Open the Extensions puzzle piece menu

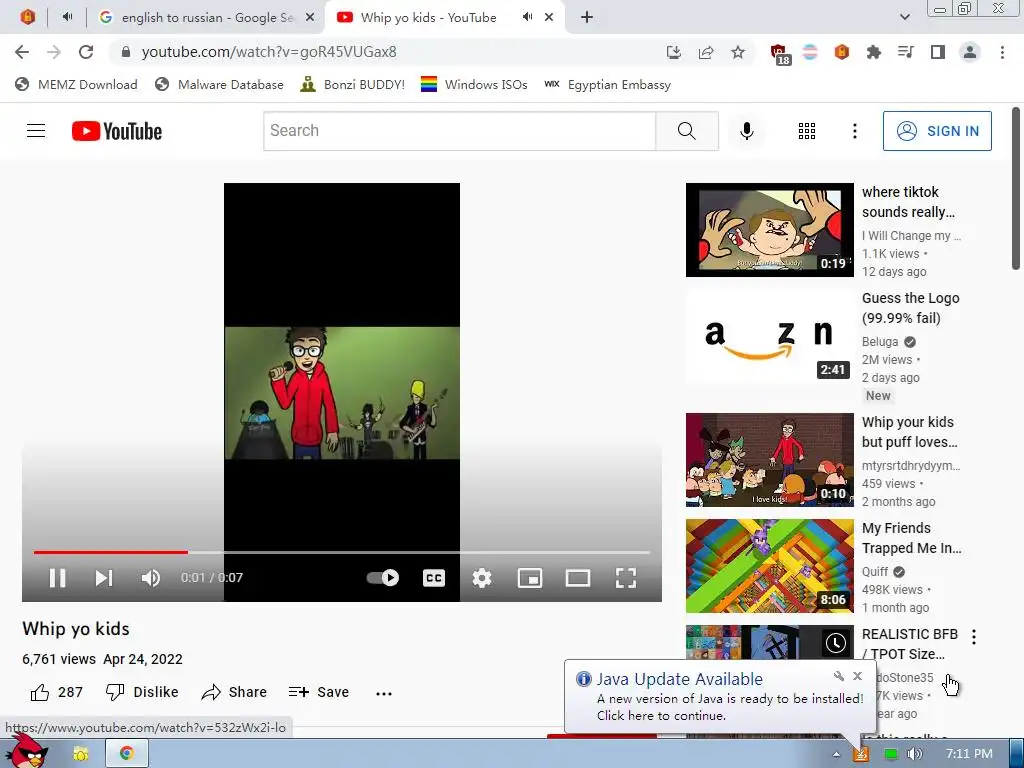click(874, 52)
